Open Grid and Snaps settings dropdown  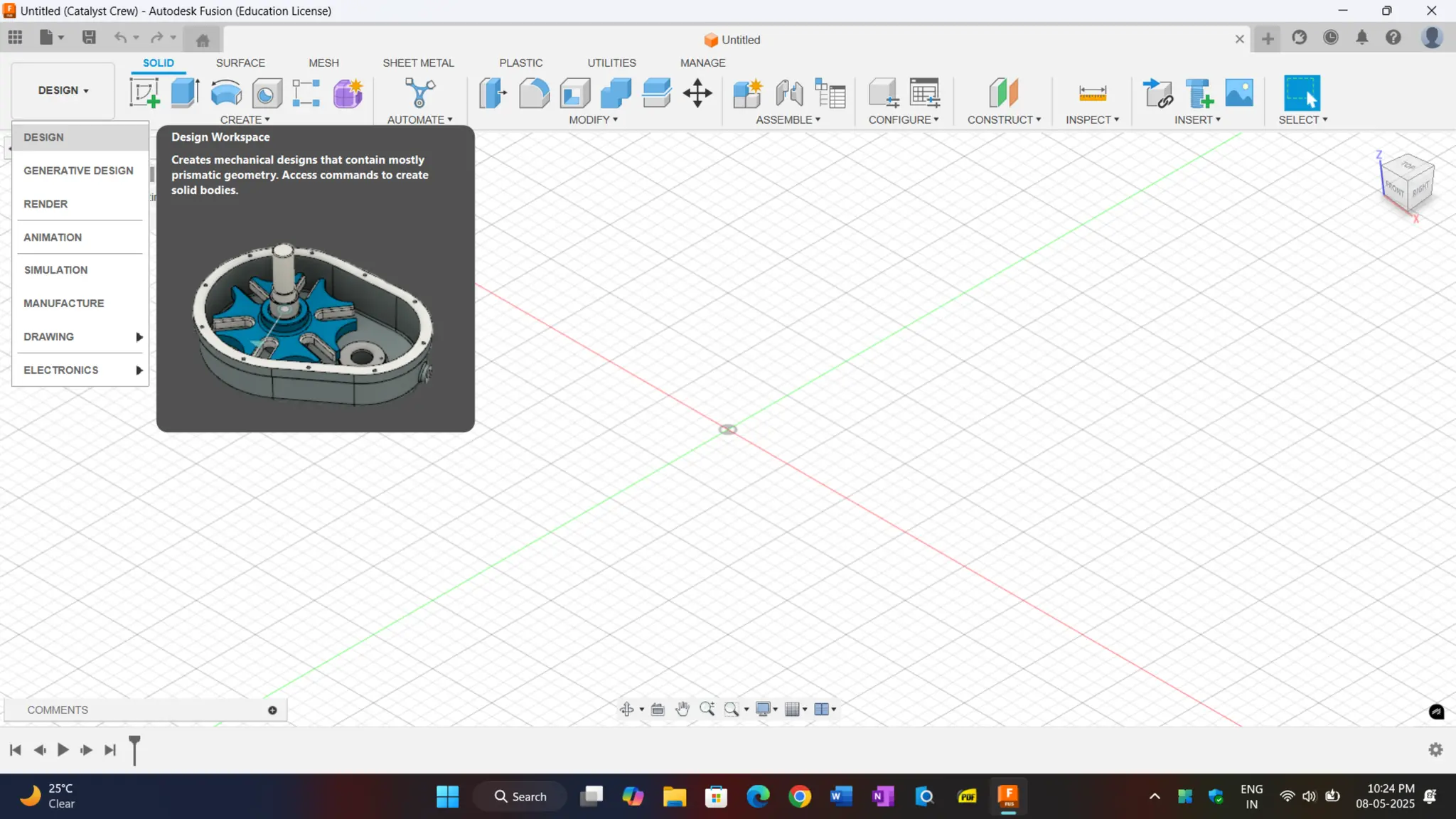796,710
